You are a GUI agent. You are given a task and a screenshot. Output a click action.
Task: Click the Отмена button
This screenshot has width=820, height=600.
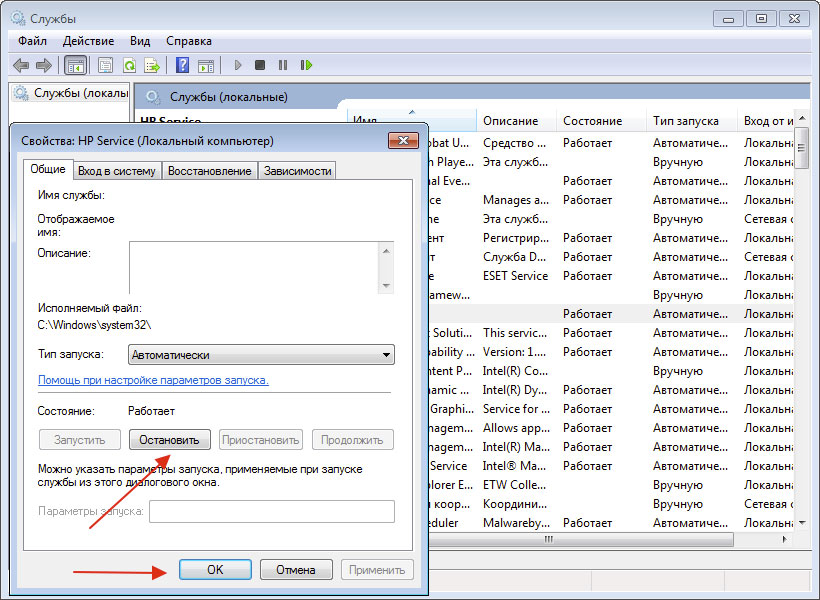(x=295, y=570)
